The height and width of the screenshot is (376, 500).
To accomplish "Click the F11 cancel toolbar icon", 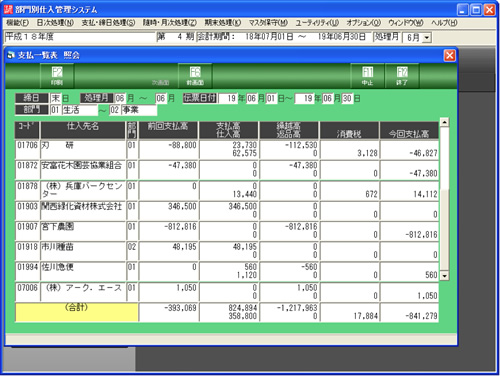I will [367, 76].
